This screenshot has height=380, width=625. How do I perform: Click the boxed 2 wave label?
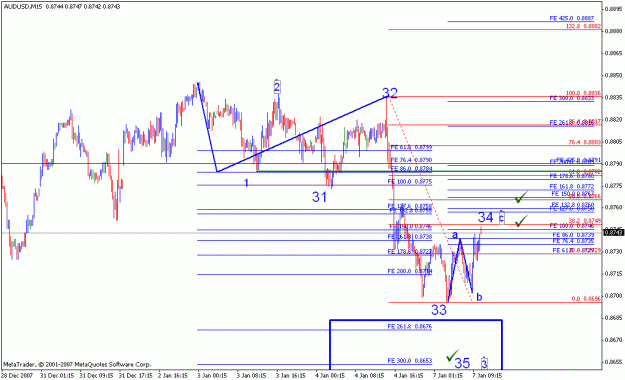click(x=277, y=87)
